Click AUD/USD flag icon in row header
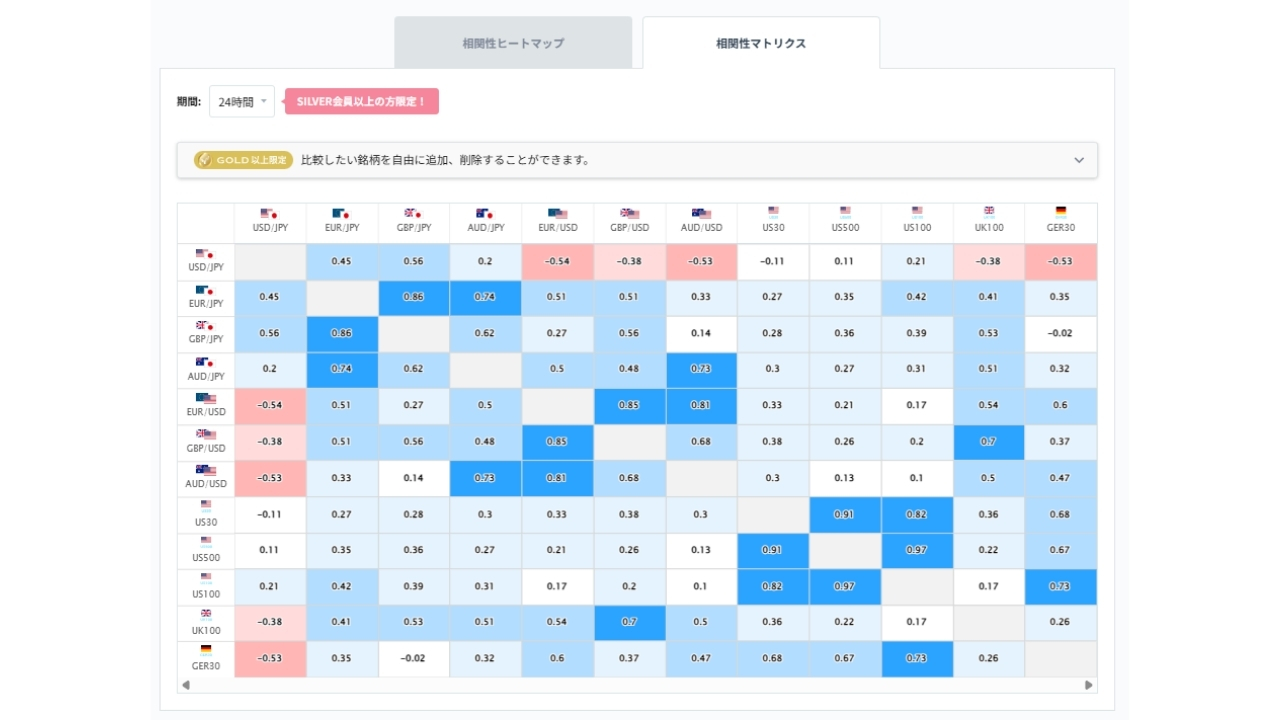1280x720 pixels. point(206,471)
